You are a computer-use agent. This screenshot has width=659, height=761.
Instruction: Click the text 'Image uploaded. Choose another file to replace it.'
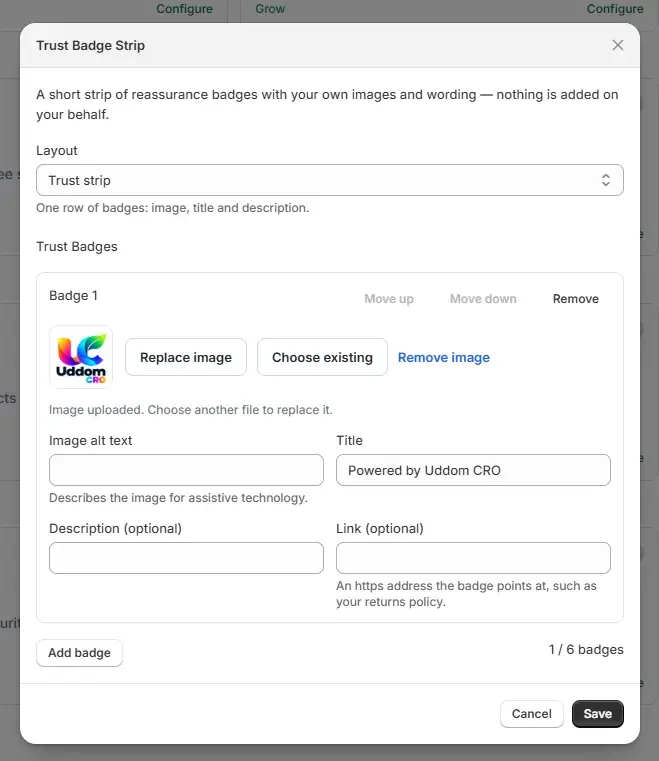(x=191, y=410)
